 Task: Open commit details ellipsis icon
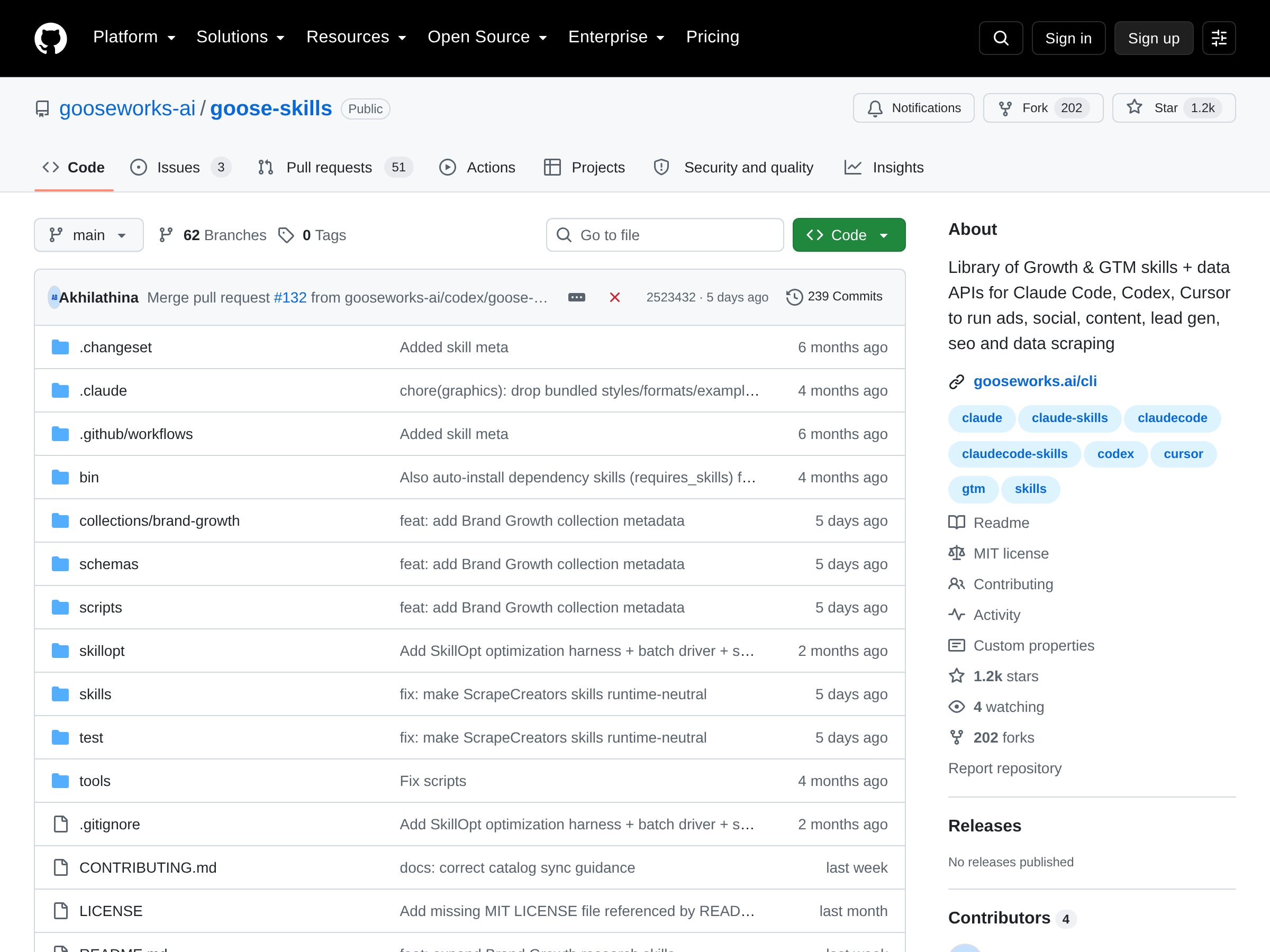[576, 297]
